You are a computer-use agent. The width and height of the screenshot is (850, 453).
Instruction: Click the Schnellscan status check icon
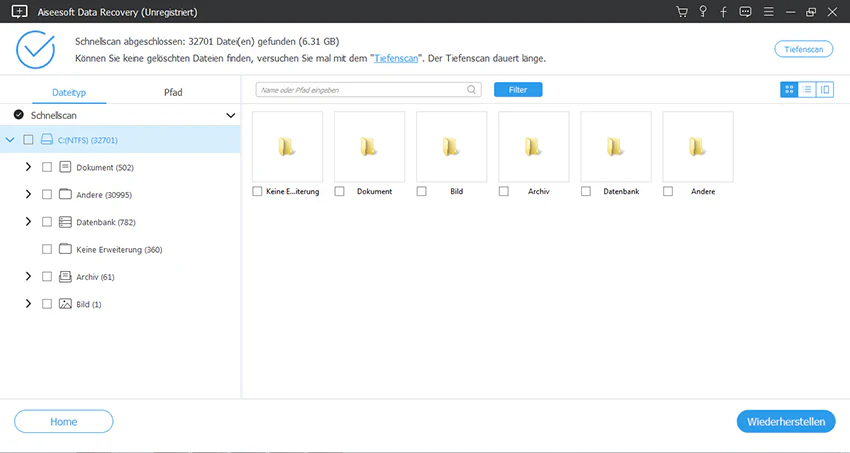[x=19, y=115]
